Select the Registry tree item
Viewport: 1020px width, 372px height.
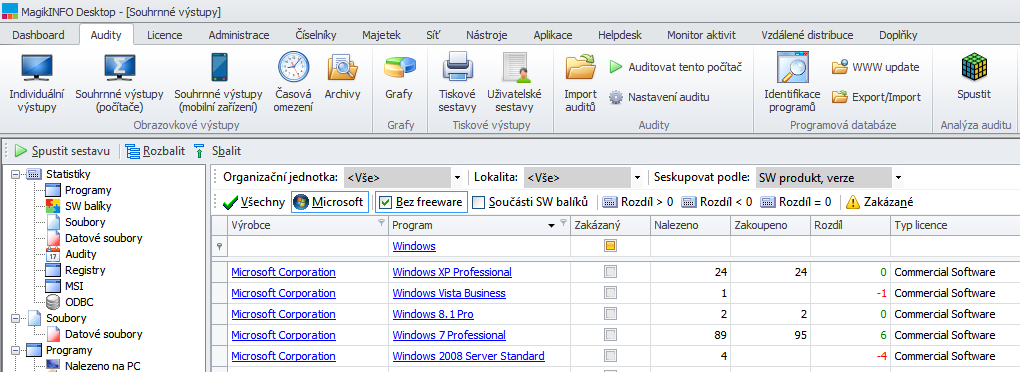point(85,270)
